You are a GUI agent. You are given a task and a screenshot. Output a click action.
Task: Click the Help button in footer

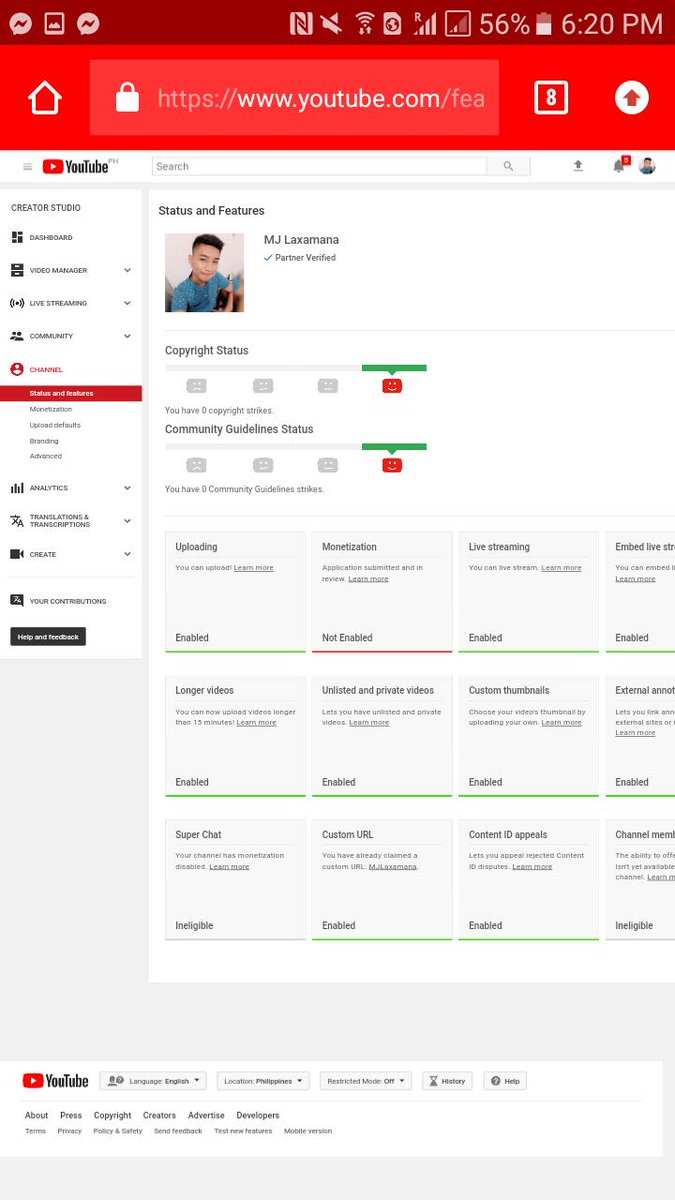pos(506,1081)
